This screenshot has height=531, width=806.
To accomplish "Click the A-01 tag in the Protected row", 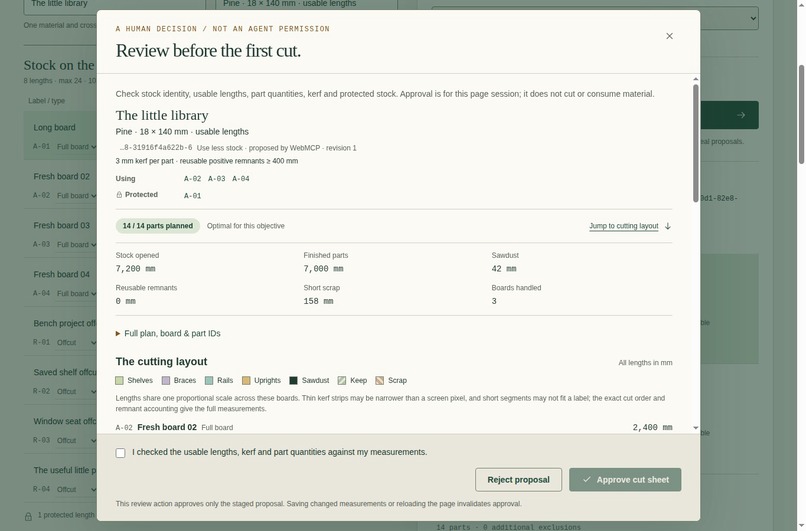I will 193,196.
